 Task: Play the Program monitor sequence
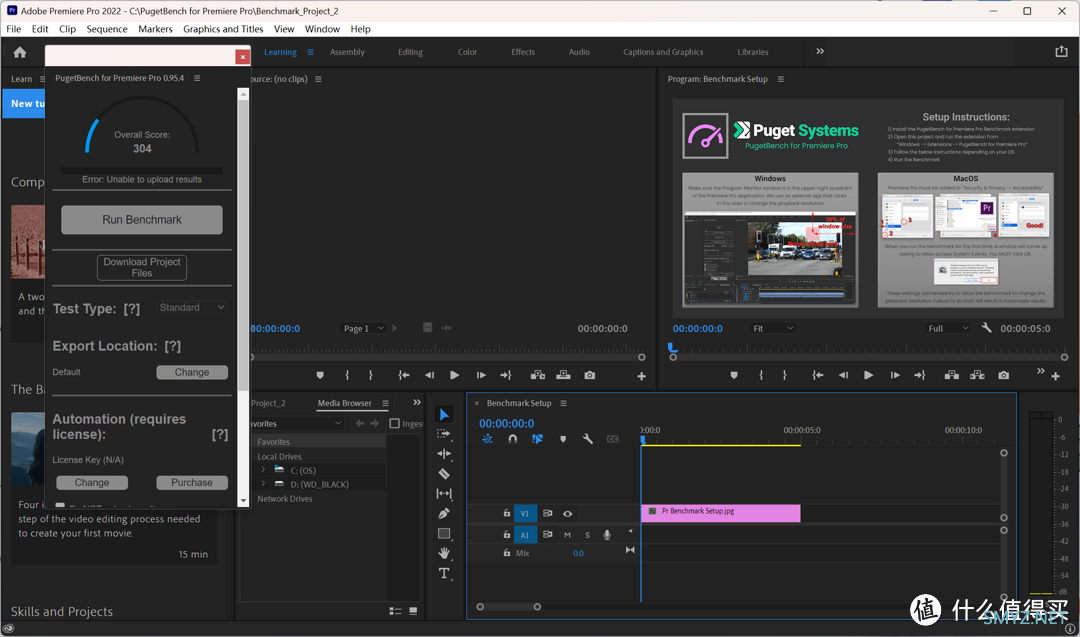point(869,375)
